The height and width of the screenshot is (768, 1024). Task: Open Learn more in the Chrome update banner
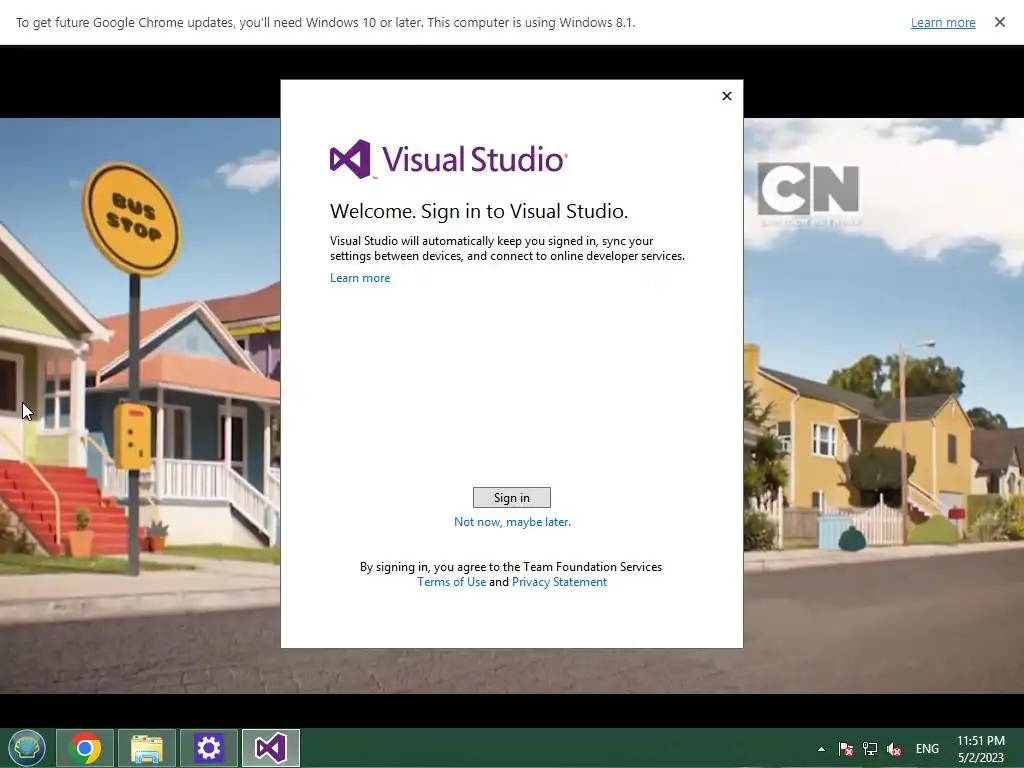coord(943,22)
